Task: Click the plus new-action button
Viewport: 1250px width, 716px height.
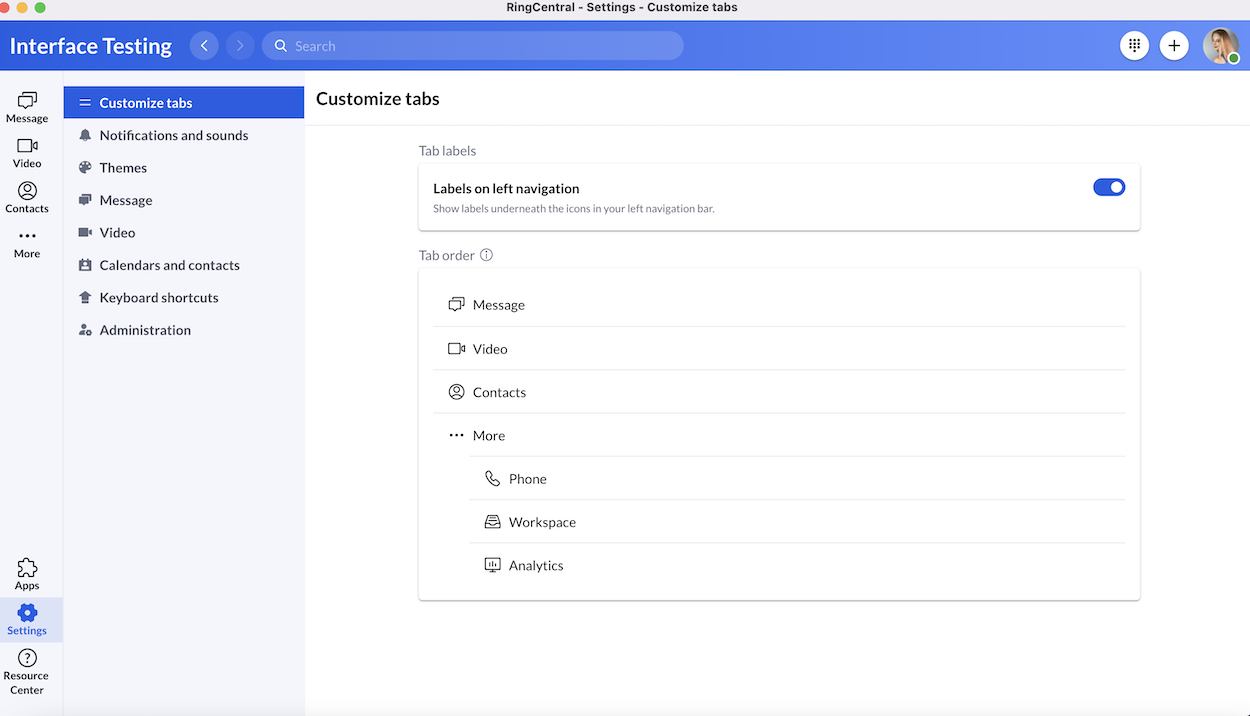Action: click(x=1174, y=45)
